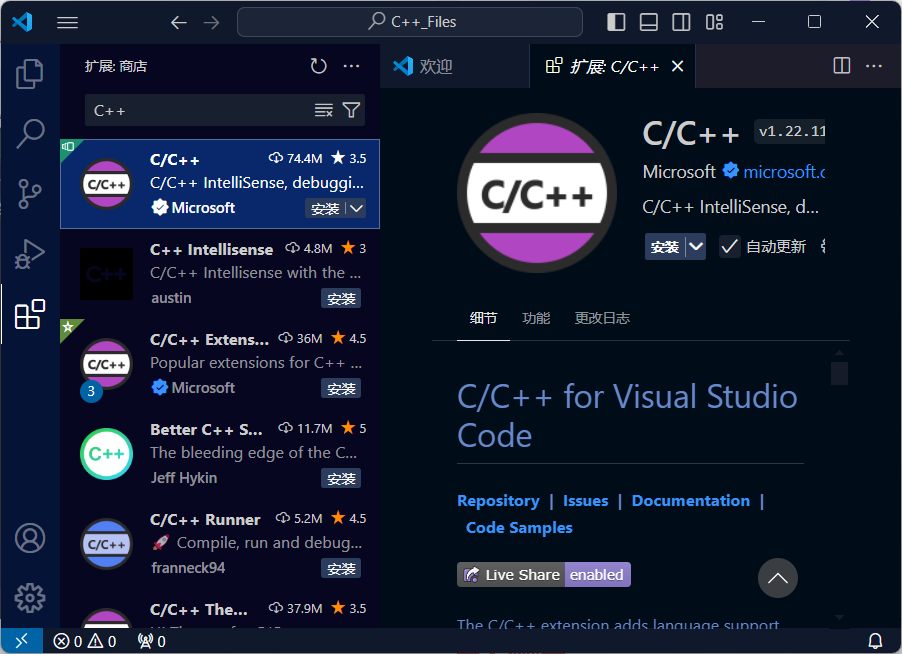Click the v1.22.11 version label
Image resolution: width=902 pixels, height=654 pixels.
coord(790,132)
